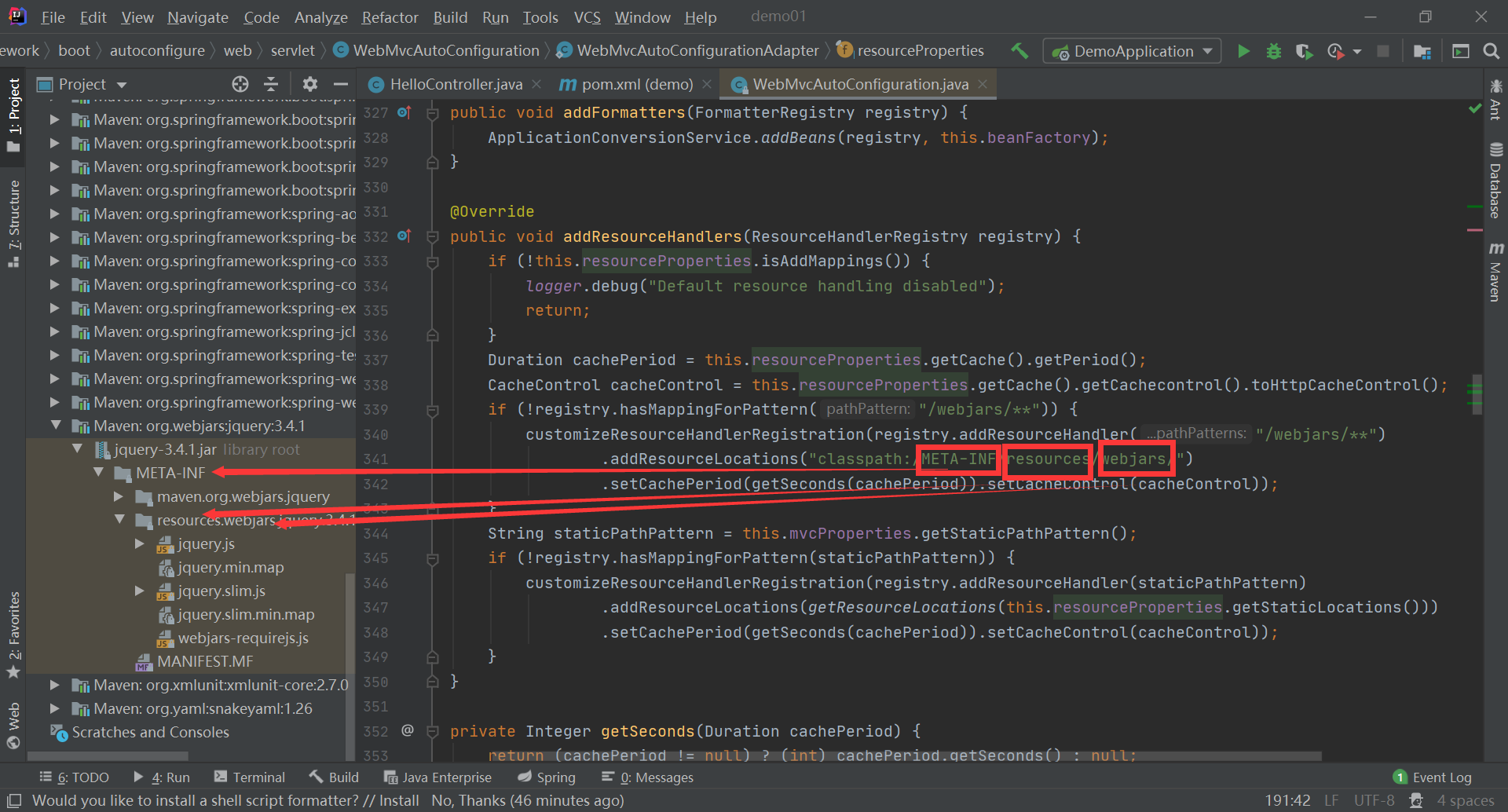
Task: Open the Navigate menu
Action: pos(198,17)
